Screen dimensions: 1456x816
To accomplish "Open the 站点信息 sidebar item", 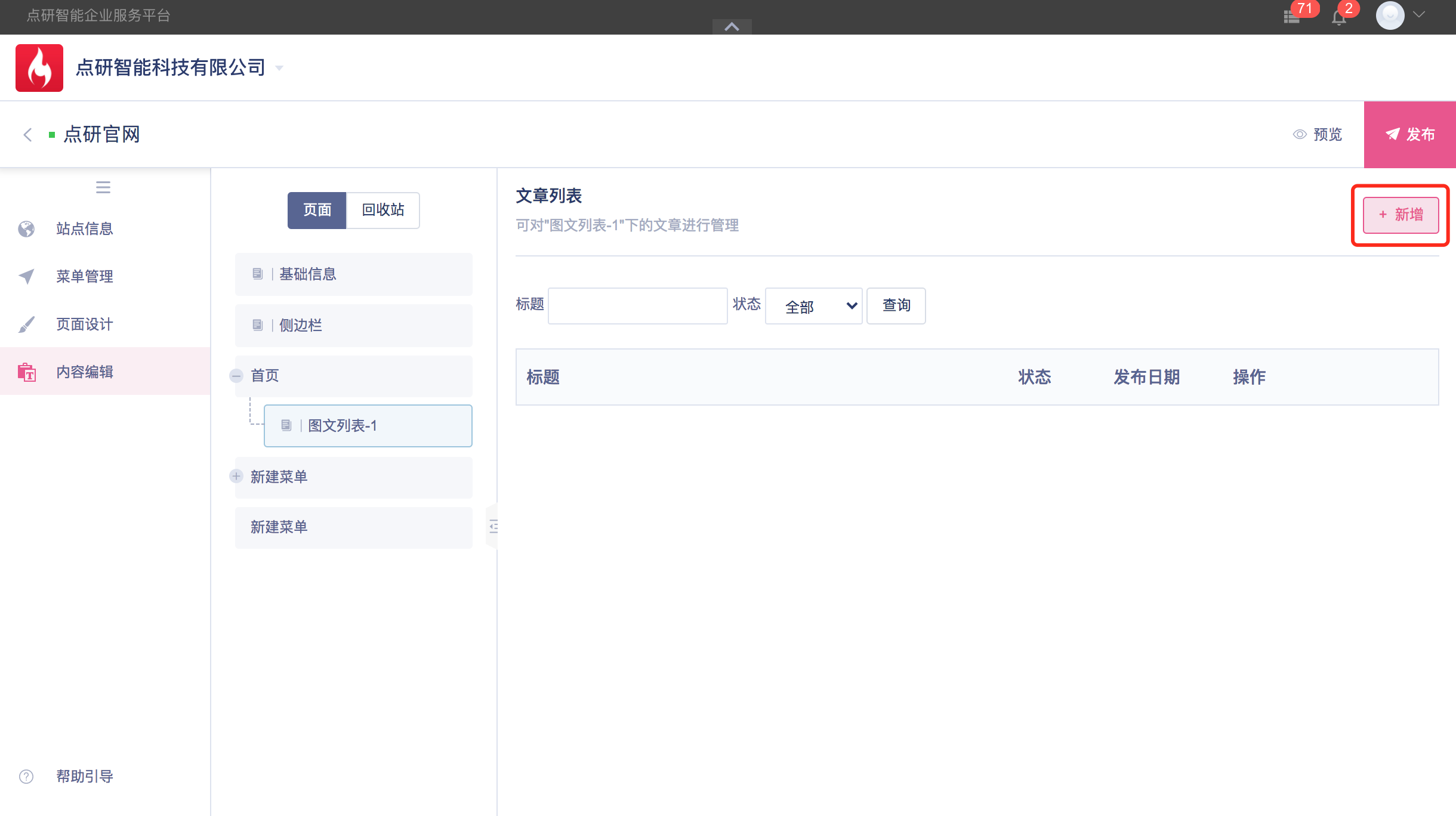I will 105,228.
